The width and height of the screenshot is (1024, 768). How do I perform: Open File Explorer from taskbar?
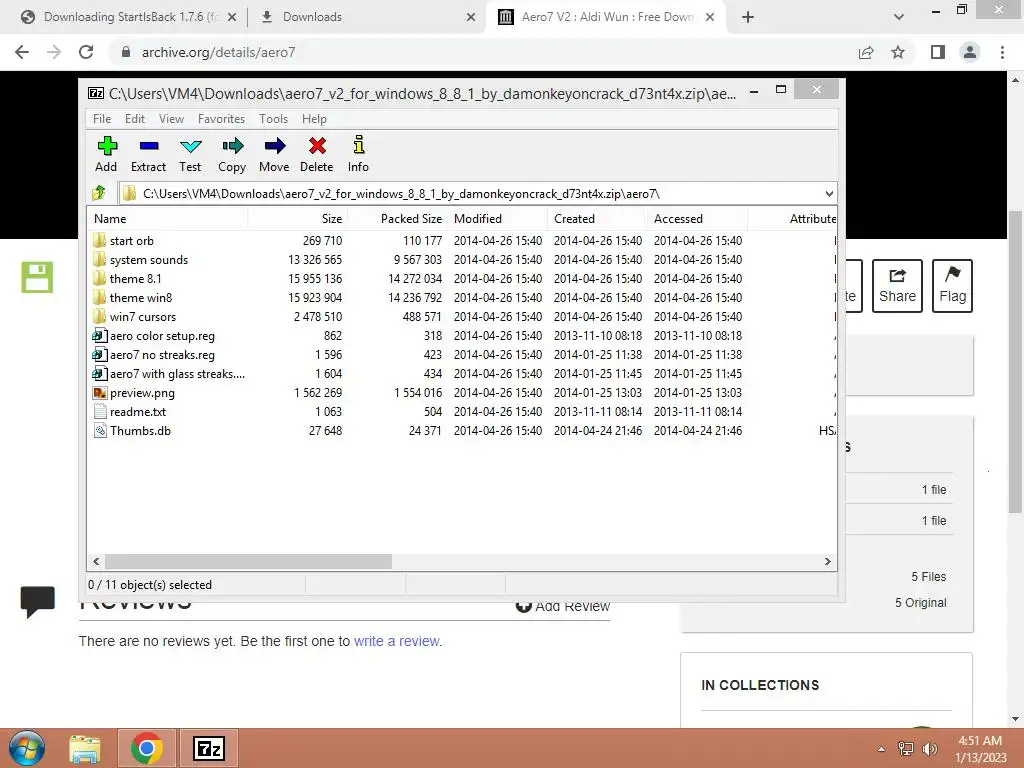click(x=85, y=748)
